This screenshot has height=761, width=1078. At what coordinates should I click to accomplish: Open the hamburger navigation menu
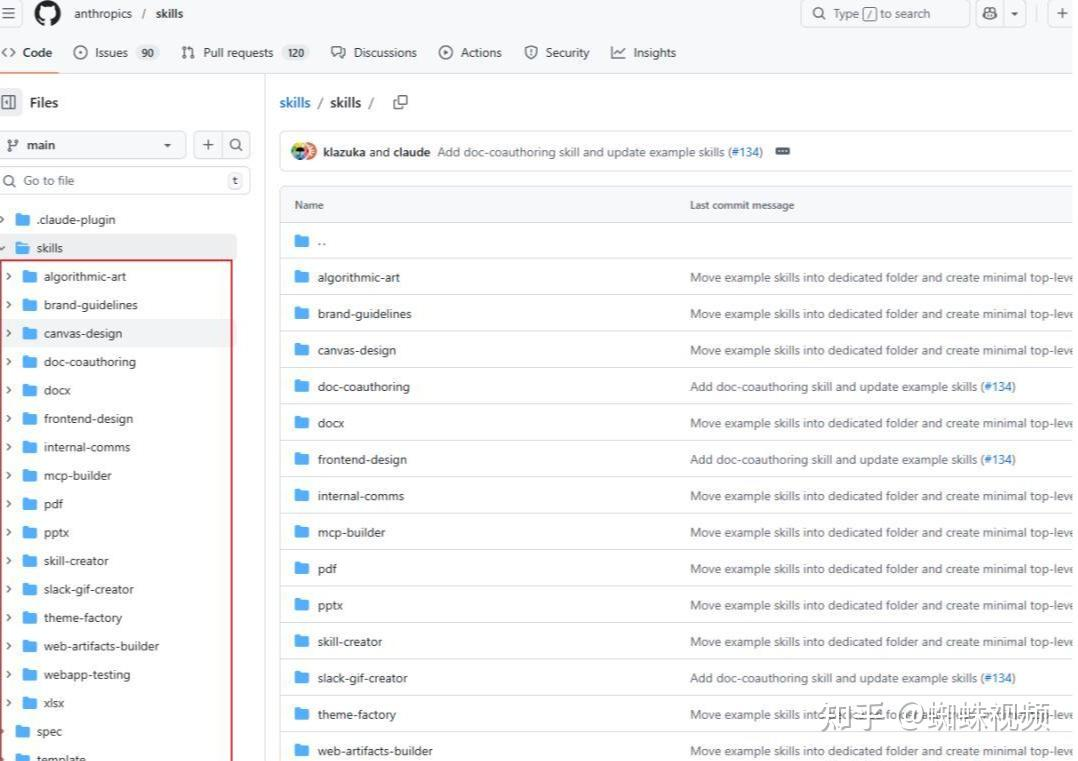tap(8, 13)
